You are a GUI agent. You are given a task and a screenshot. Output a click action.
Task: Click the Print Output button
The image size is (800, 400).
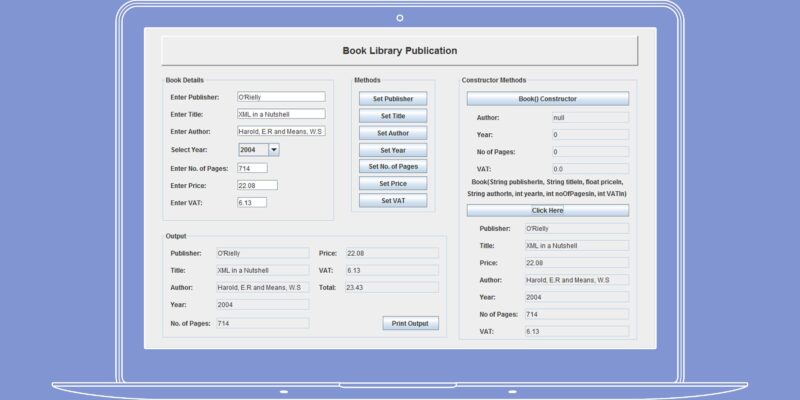pyautogui.click(x=410, y=323)
